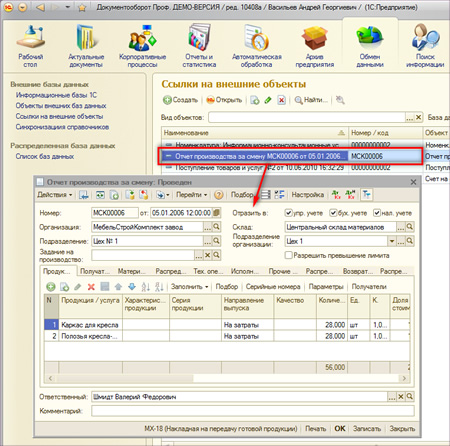
Task: Click the red X delete icon in list toolbar
Action: [282, 100]
